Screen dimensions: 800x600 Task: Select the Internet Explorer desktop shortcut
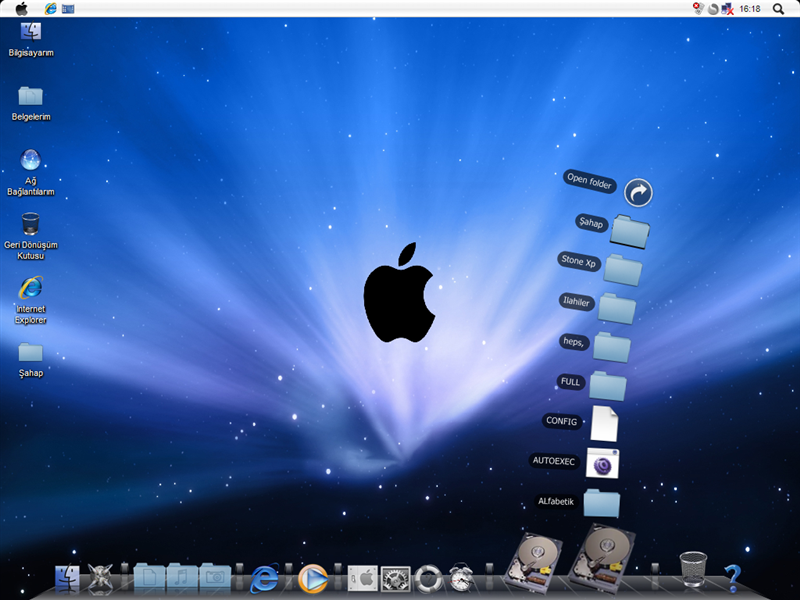pyautogui.click(x=31, y=301)
